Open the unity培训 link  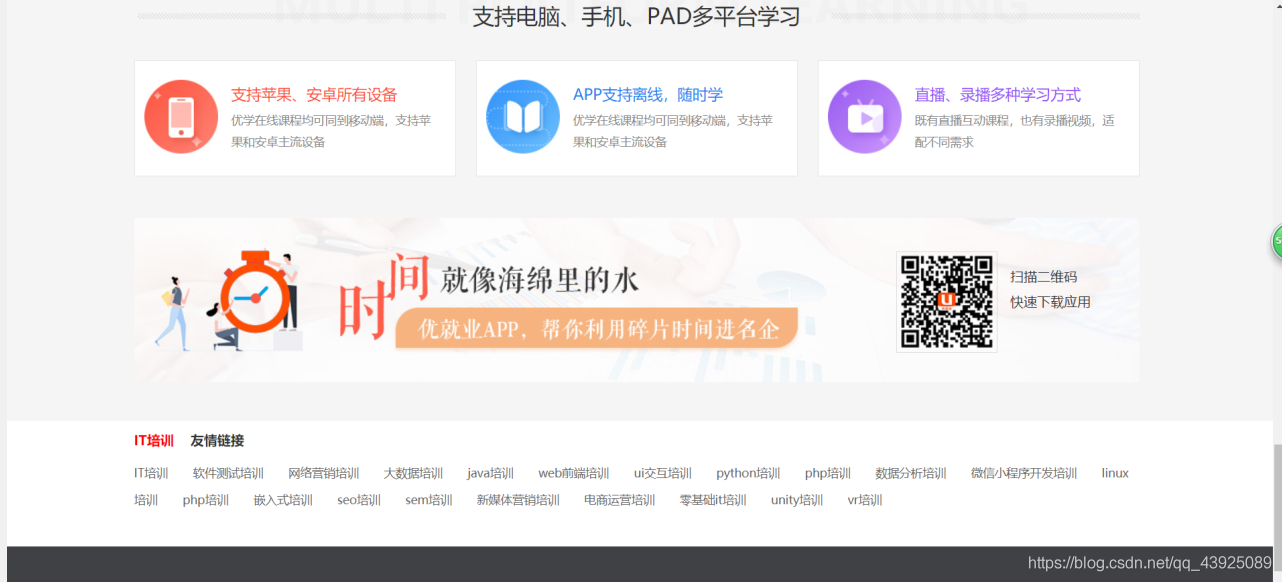[x=797, y=501]
